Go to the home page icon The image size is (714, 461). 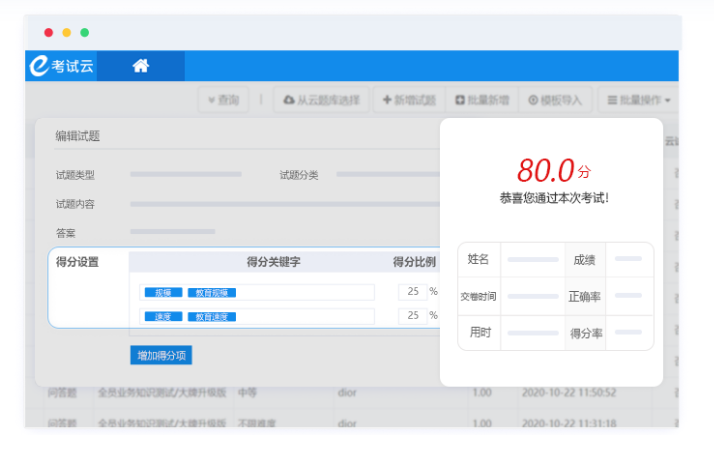pos(141,66)
